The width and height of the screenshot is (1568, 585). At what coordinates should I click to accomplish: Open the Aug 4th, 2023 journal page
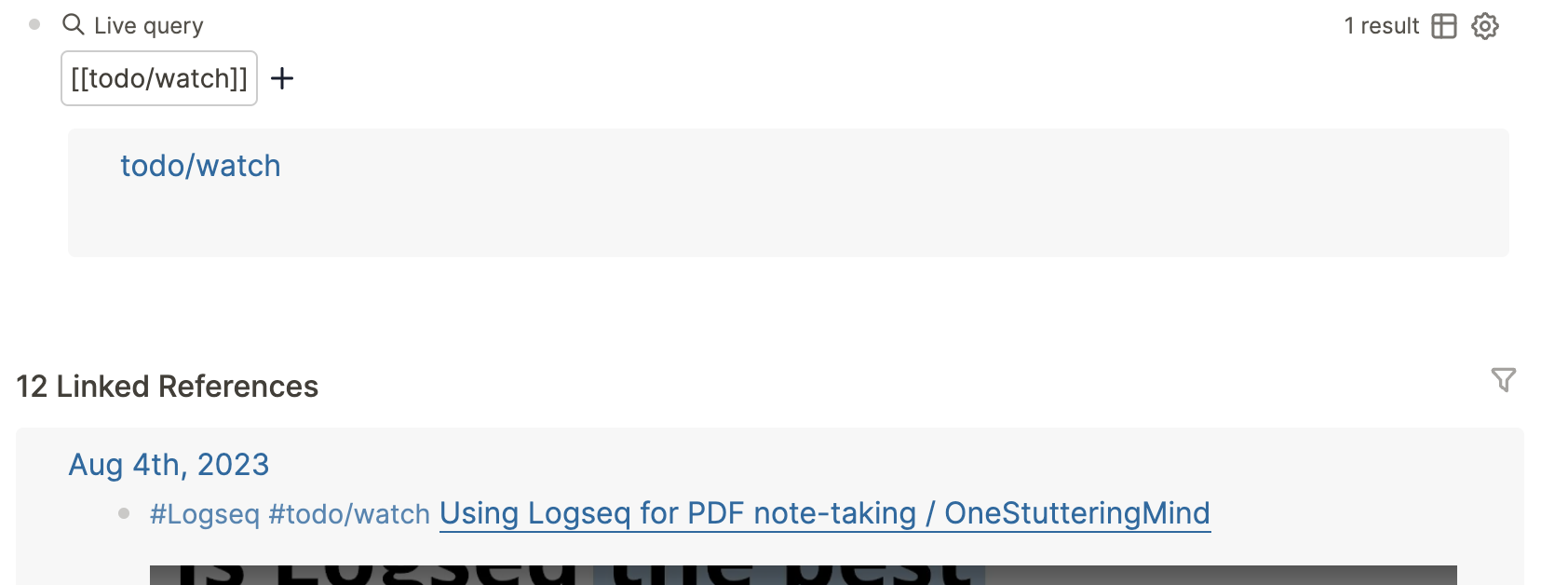pyautogui.click(x=169, y=464)
